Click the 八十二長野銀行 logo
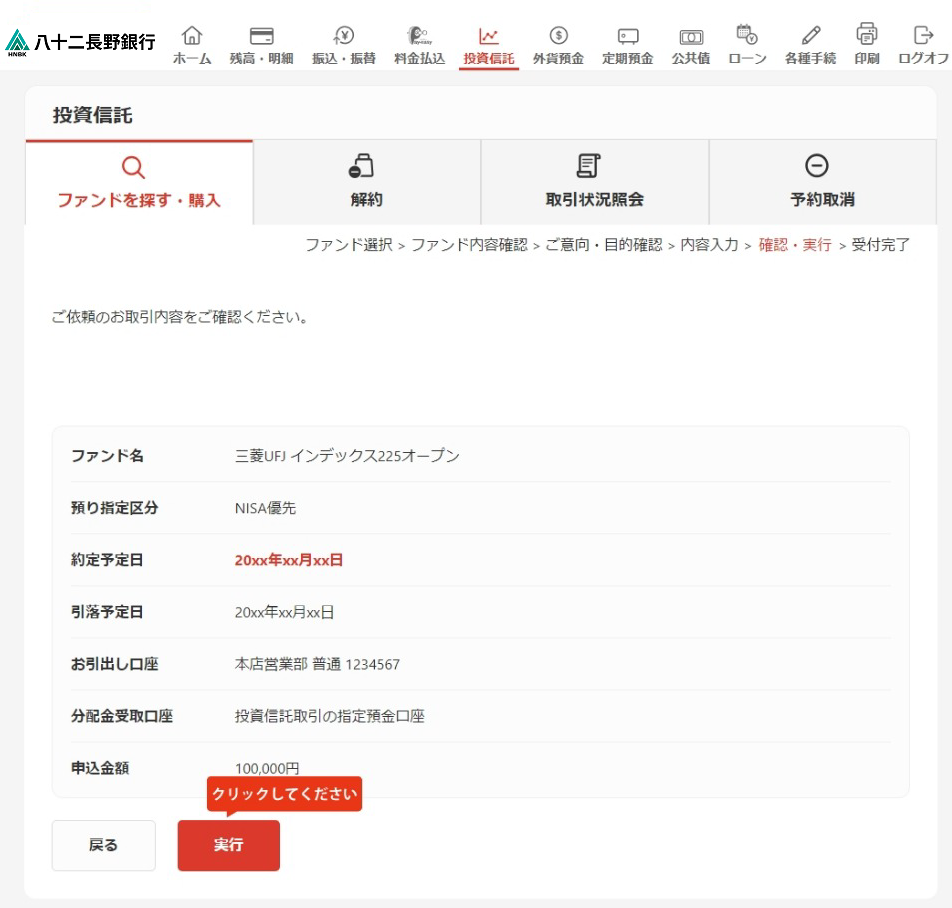The width and height of the screenshot is (952, 908). (x=81, y=42)
